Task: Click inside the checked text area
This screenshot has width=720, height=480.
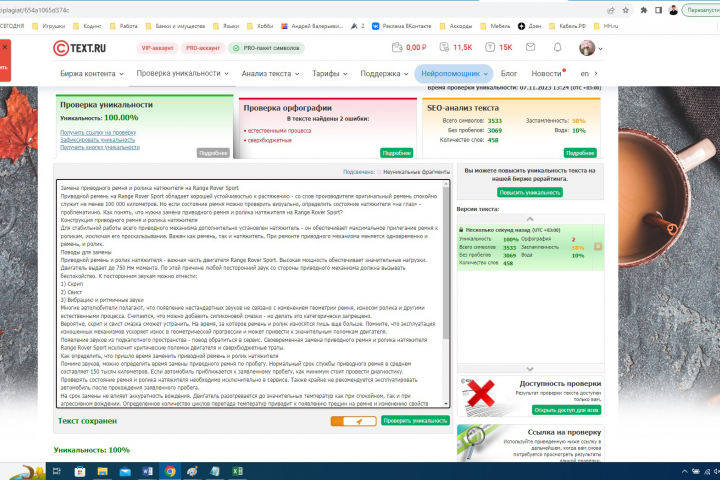Action: [x=250, y=293]
